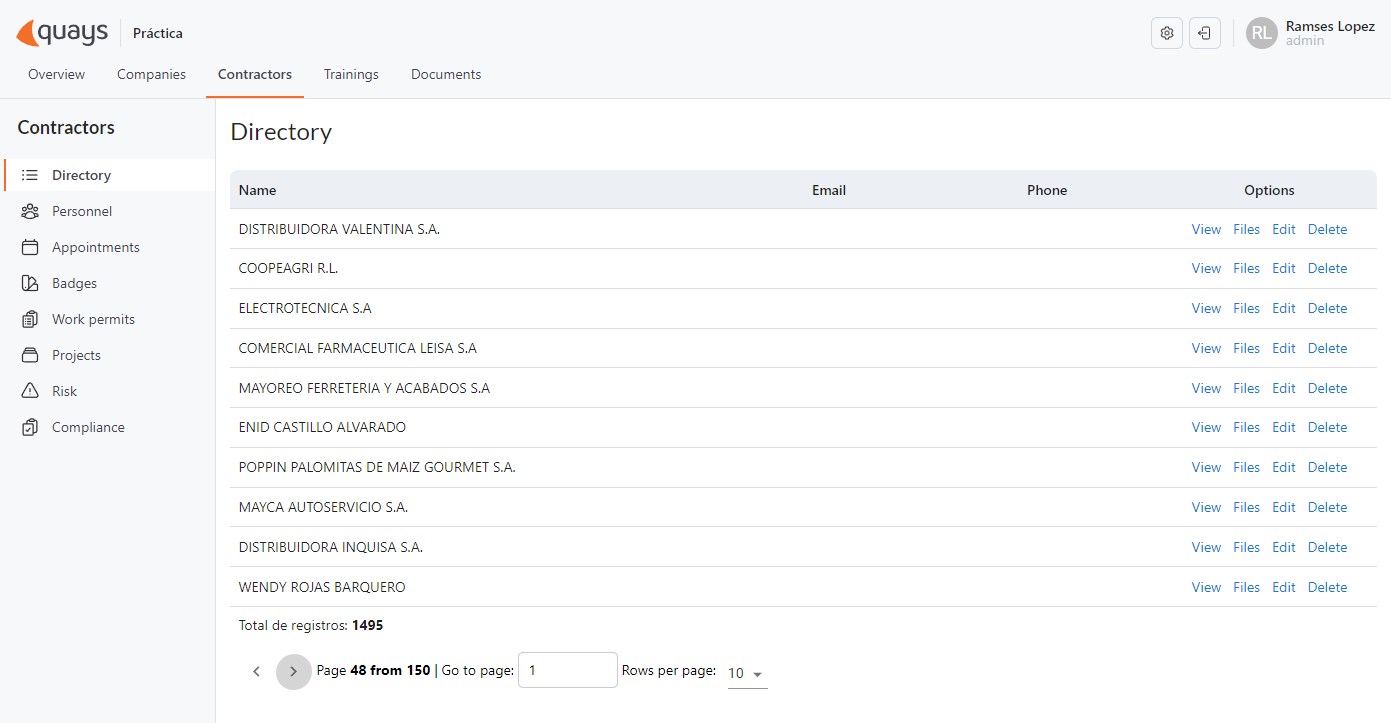Open the settings gear icon
This screenshot has height=723, width=1391.
[1166, 32]
